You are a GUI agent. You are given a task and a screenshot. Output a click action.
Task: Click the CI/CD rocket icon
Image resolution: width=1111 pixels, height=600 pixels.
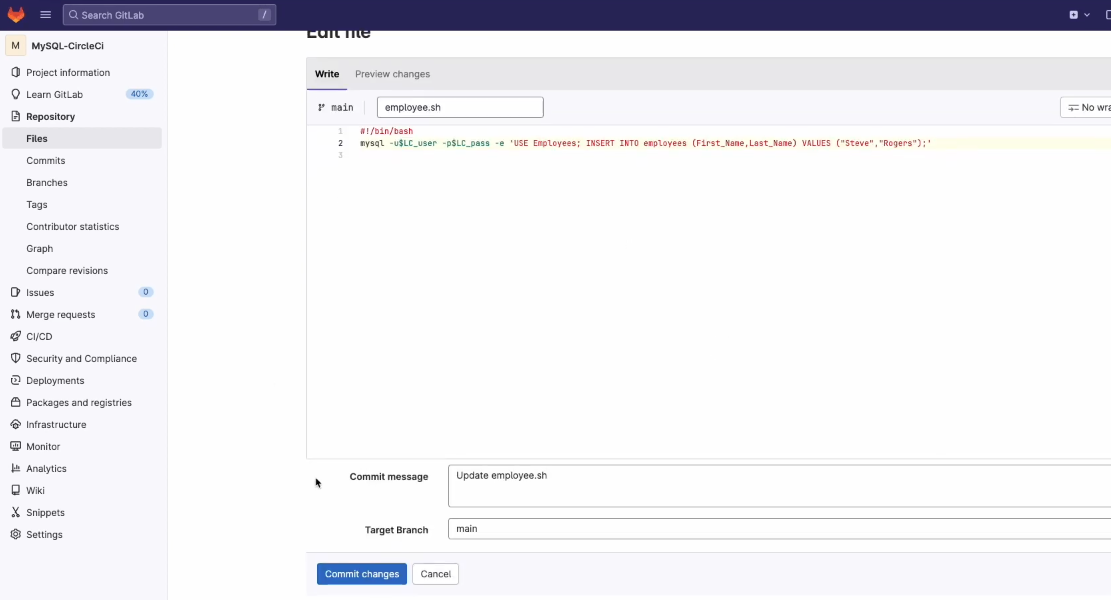[x=16, y=336]
